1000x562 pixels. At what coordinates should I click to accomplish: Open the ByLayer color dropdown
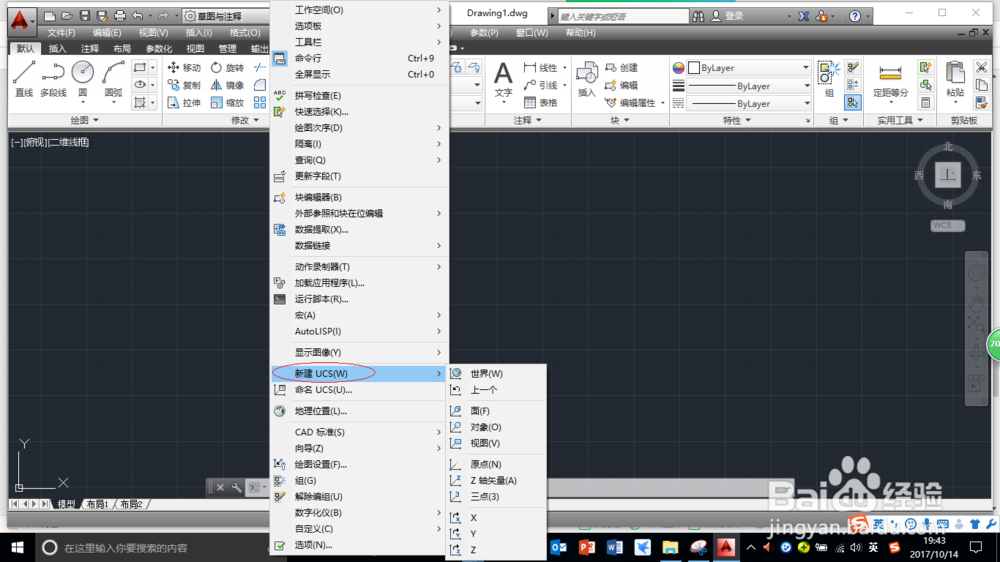[x=749, y=68]
